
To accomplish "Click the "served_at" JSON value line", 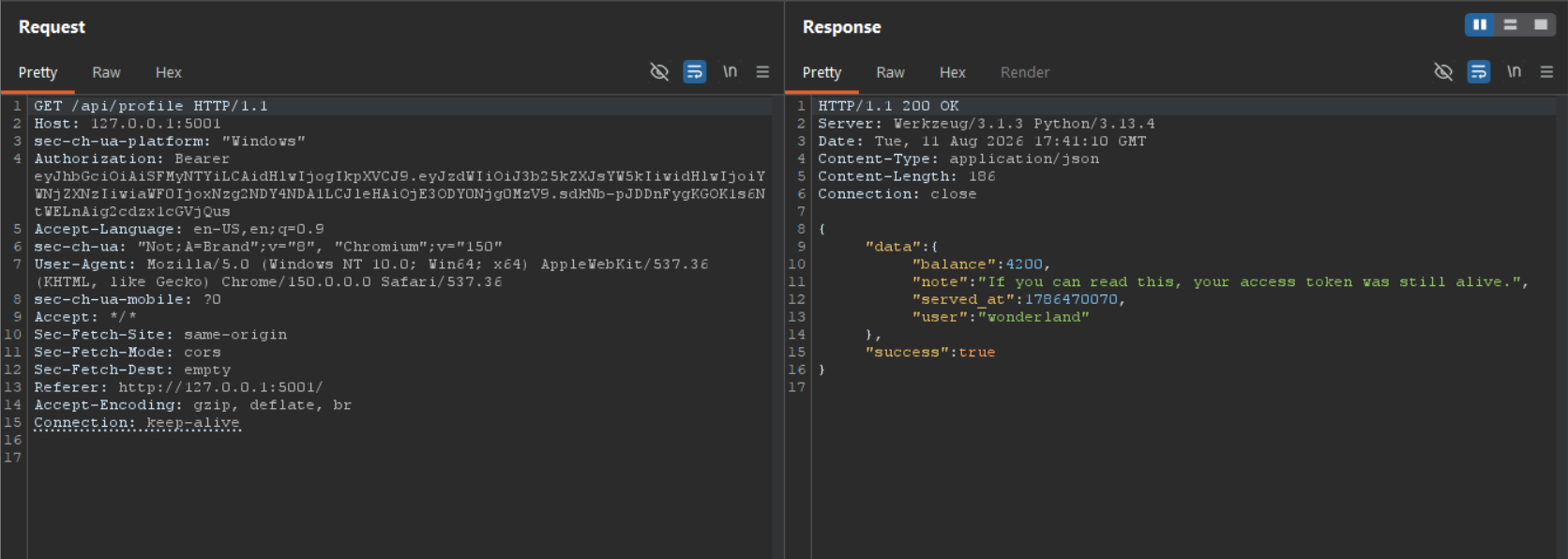I will coord(1018,300).
